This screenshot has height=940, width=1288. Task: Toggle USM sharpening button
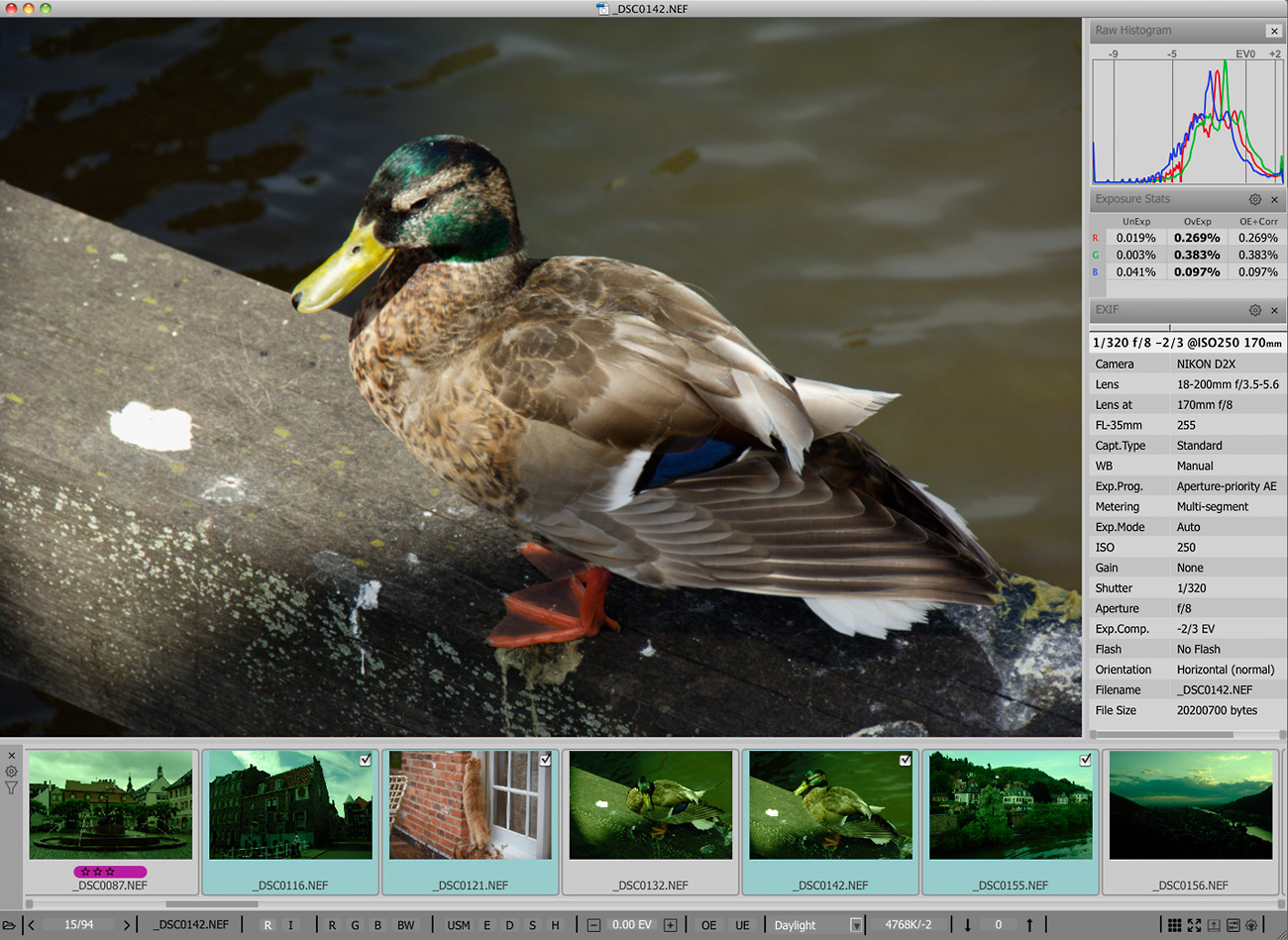point(458,925)
